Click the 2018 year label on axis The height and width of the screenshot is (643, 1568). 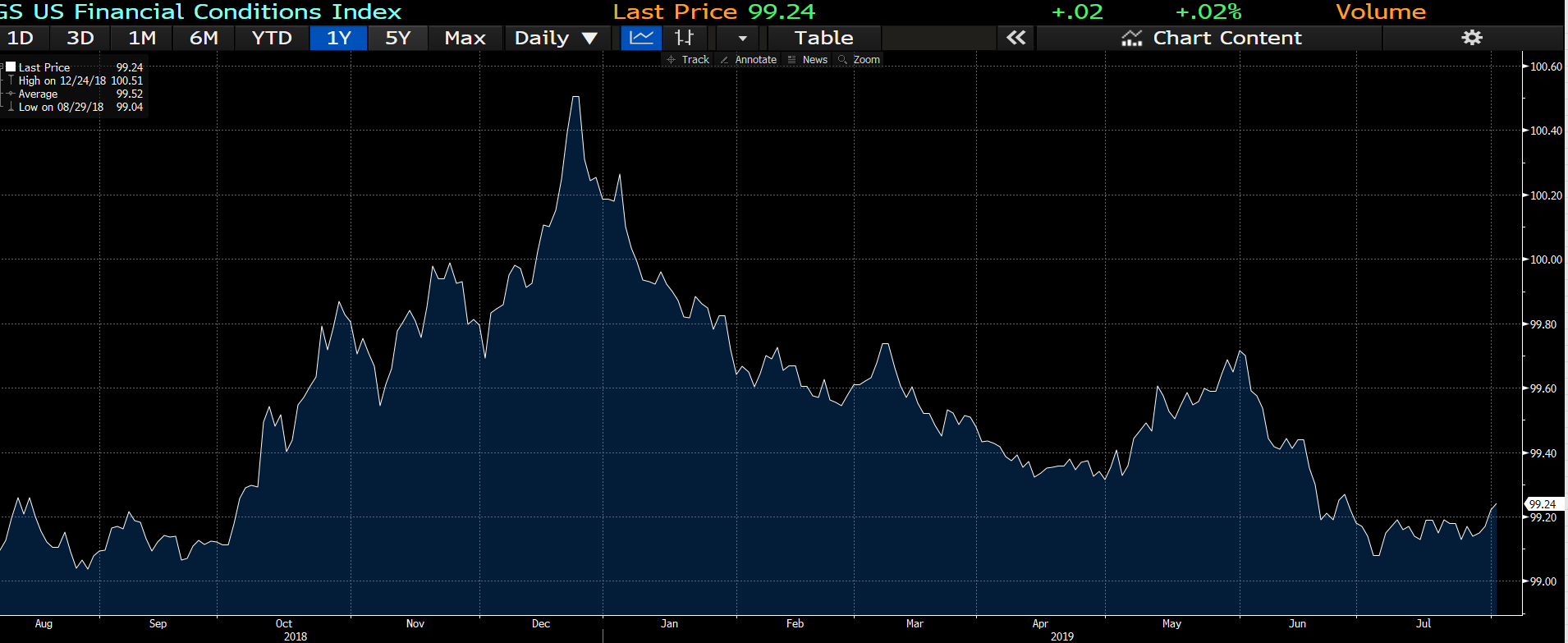click(296, 636)
